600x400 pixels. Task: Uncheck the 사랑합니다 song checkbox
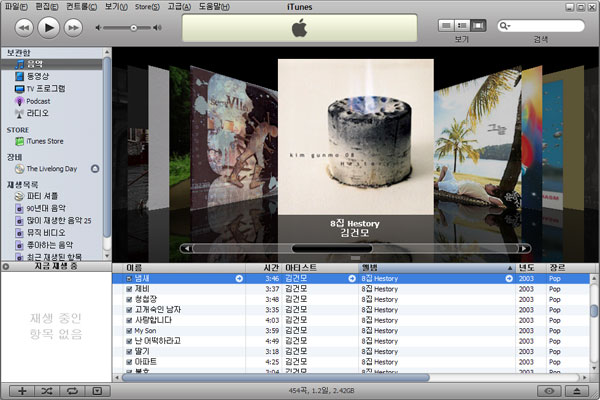pyautogui.click(x=129, y=320)
